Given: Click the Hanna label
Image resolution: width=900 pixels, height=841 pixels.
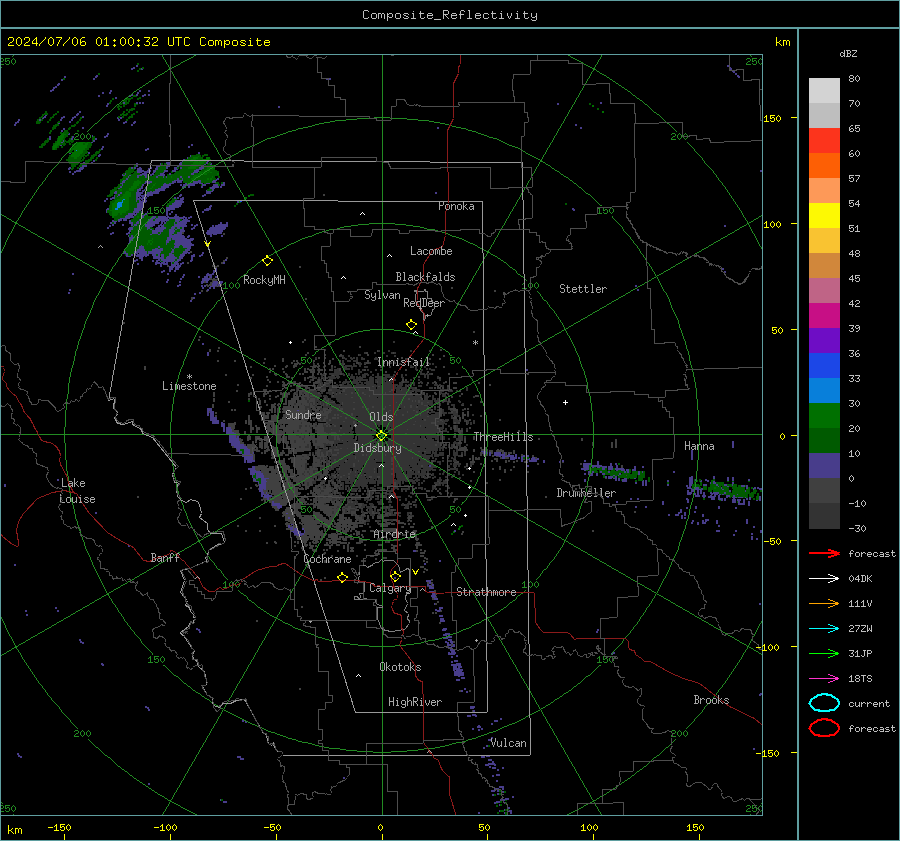Looking at the screenshot, I should 699,446.
